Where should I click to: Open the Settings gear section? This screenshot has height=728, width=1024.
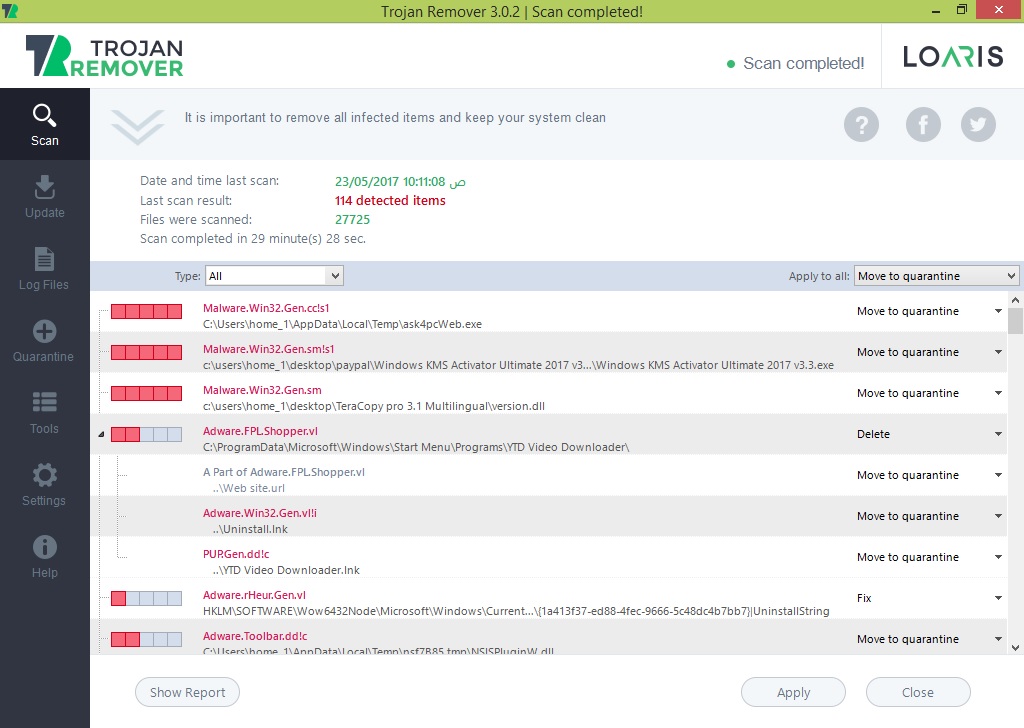tap(44, 484)
